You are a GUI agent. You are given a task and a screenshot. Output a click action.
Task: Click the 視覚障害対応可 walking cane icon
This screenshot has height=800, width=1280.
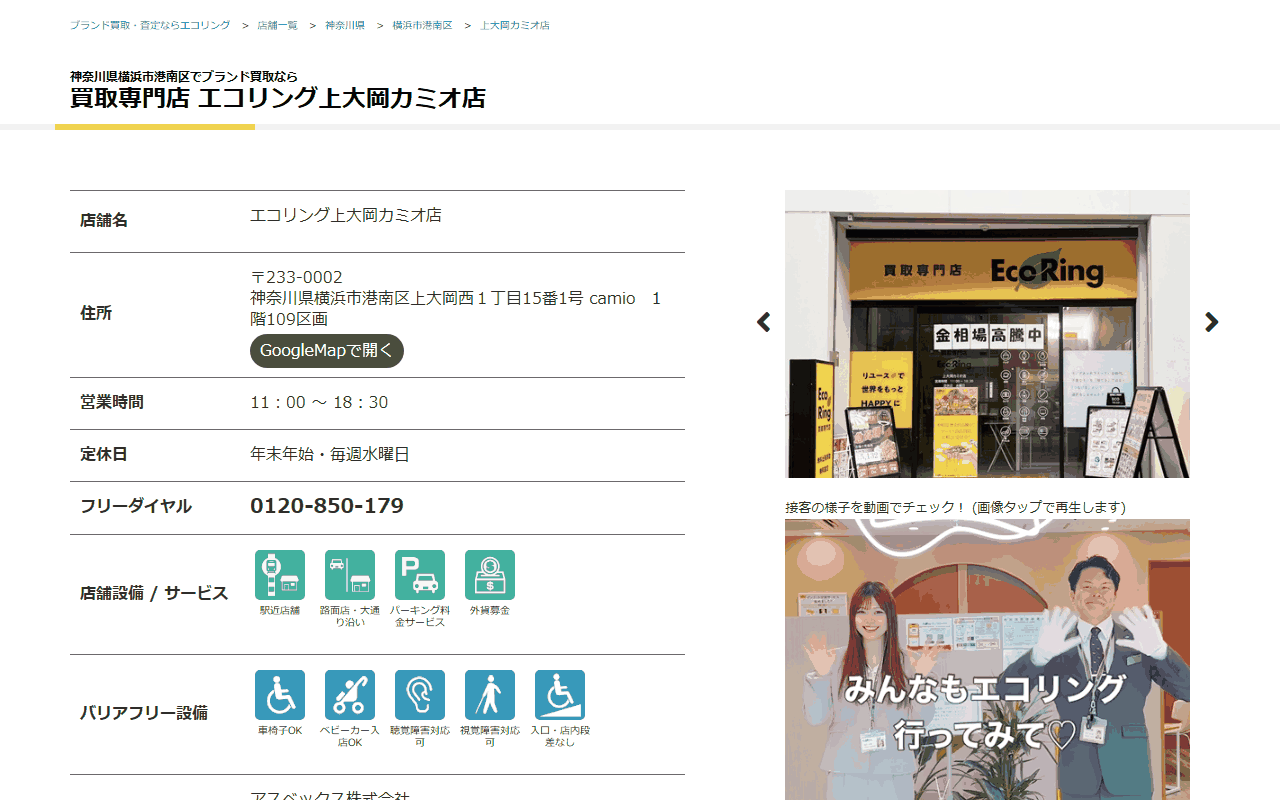[x=490, y=695]
